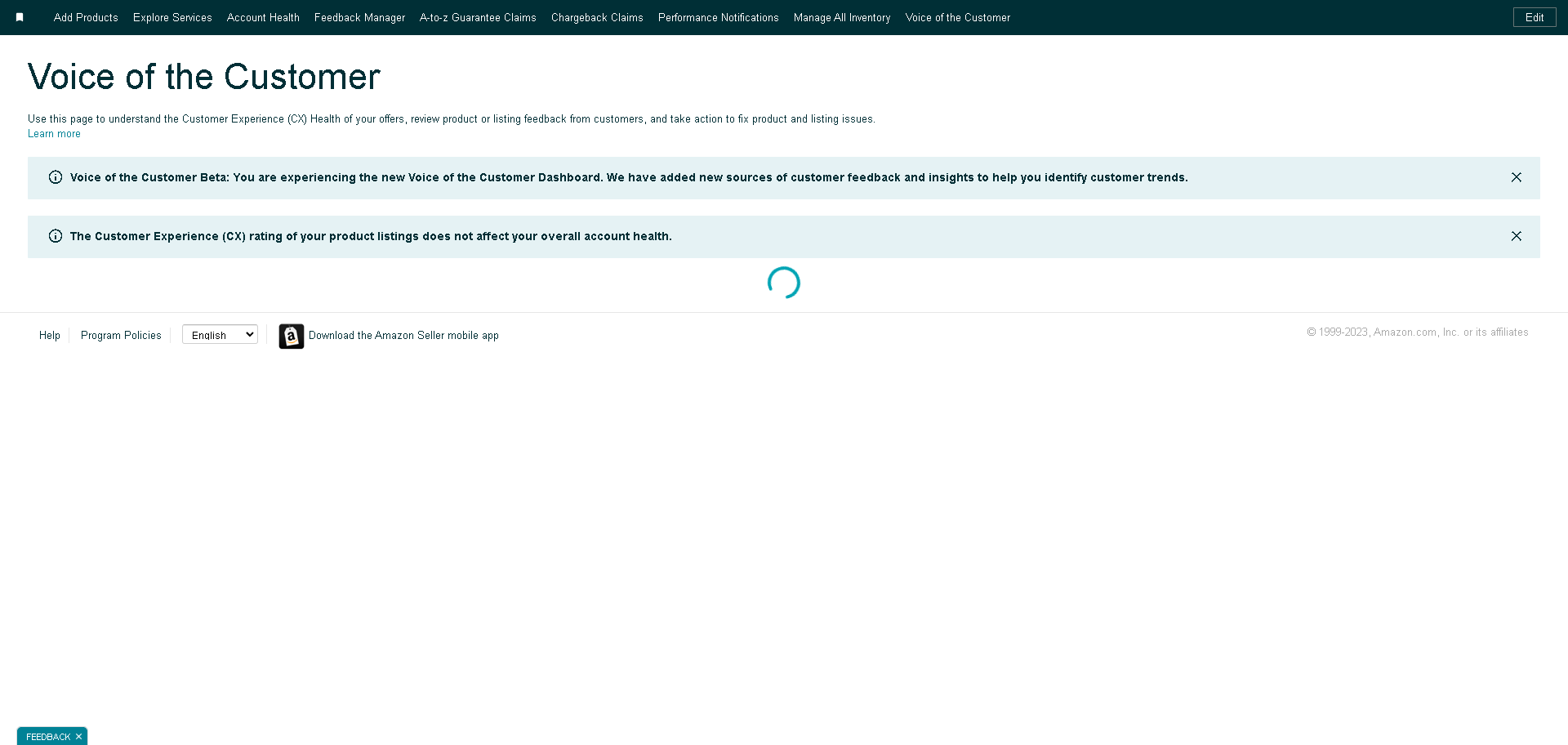
Task: Open Performance Notifications
Action: (x=719, y=17)
